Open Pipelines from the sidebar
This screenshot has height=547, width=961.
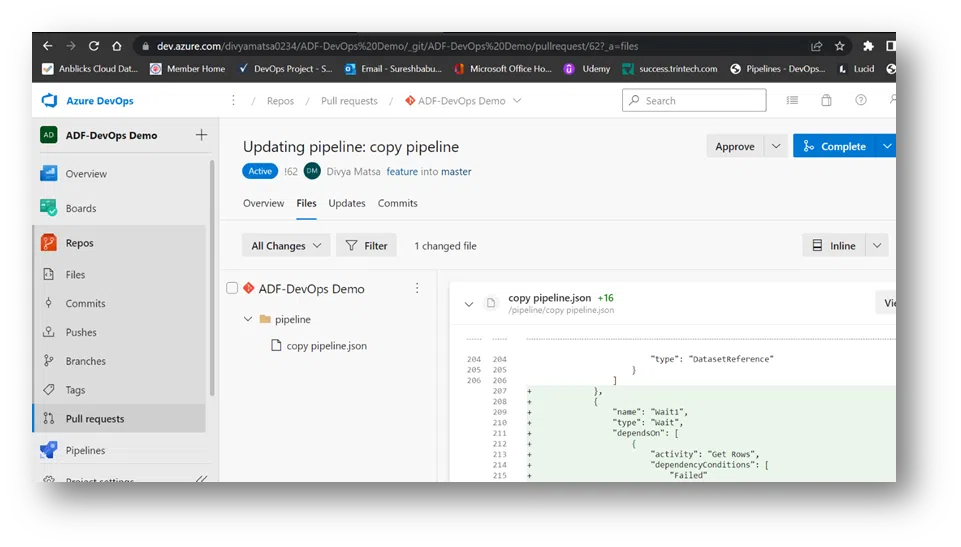[x=49, y=450]
